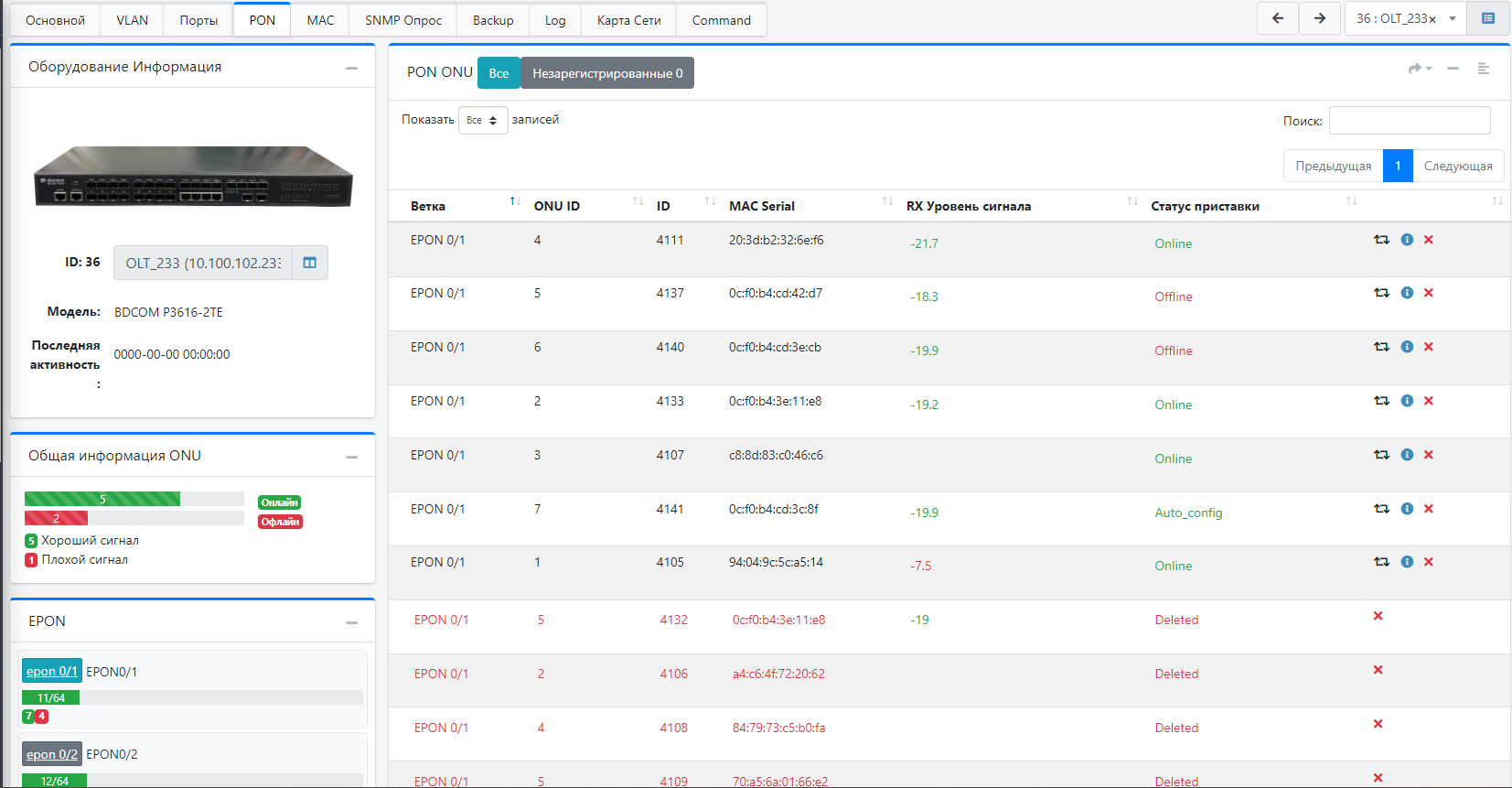1512x788 pixels.
Task: Delete ONU 4140 with red X
Action: click(x=1429, y=347)
